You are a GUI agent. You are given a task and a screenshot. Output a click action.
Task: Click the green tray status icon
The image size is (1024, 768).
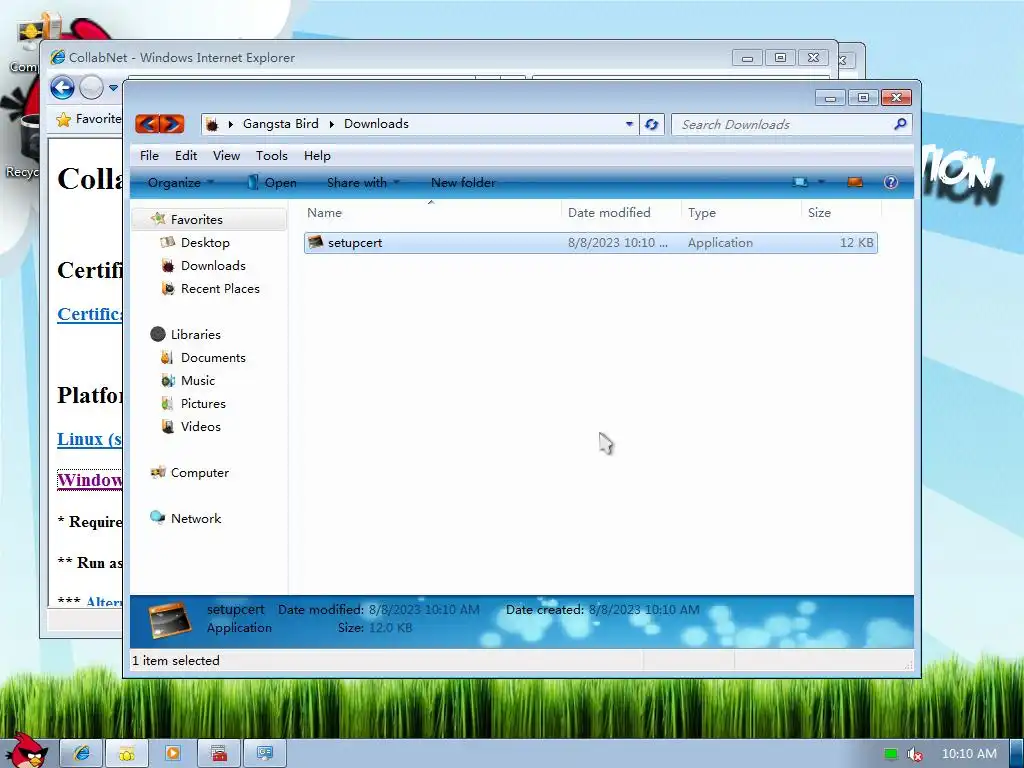pos(890,754)
